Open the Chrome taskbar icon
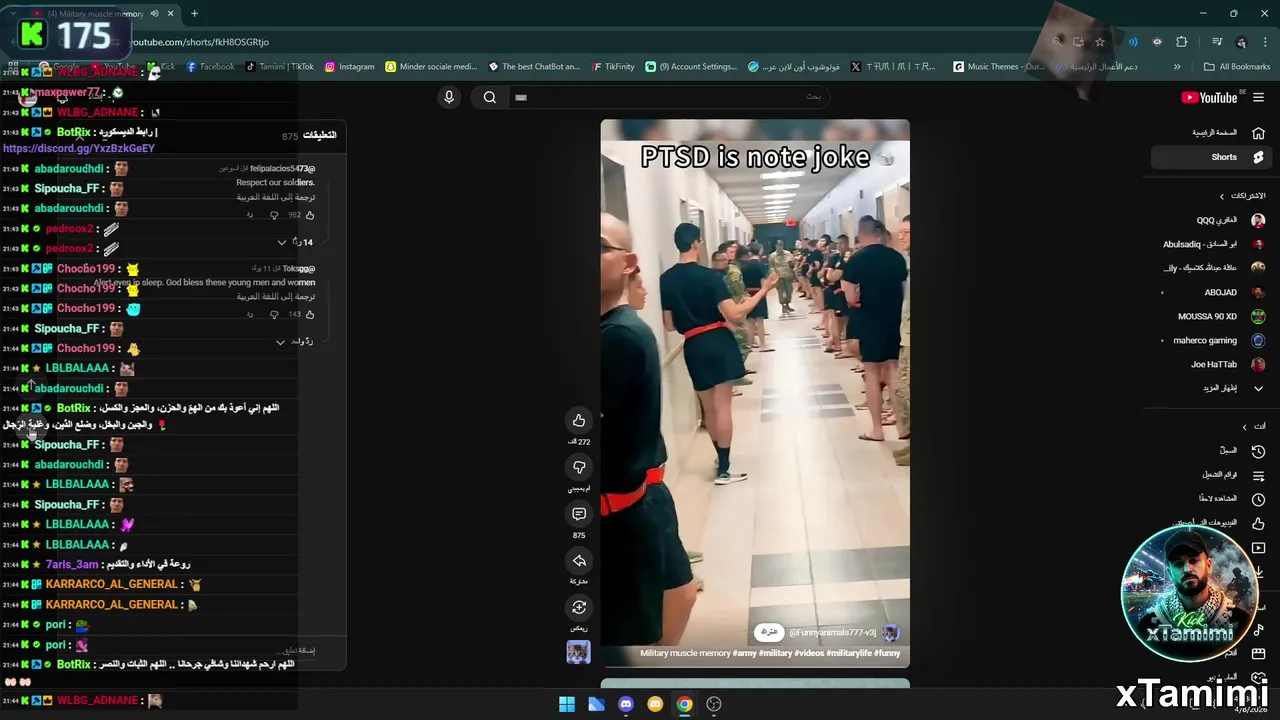 tap(684, 704)
